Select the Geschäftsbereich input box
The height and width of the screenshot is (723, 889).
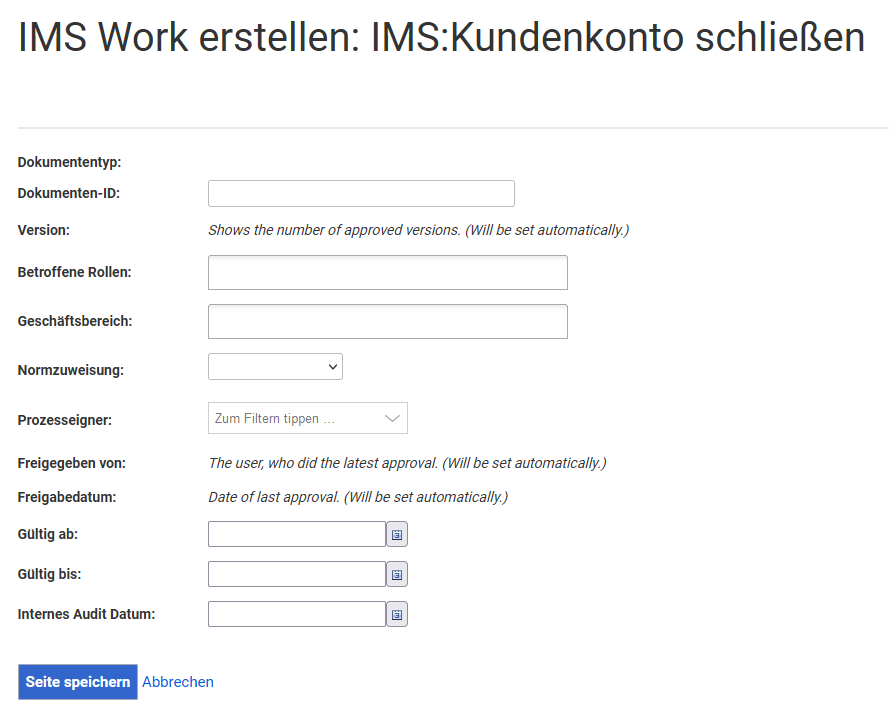(x=387, y=322)
